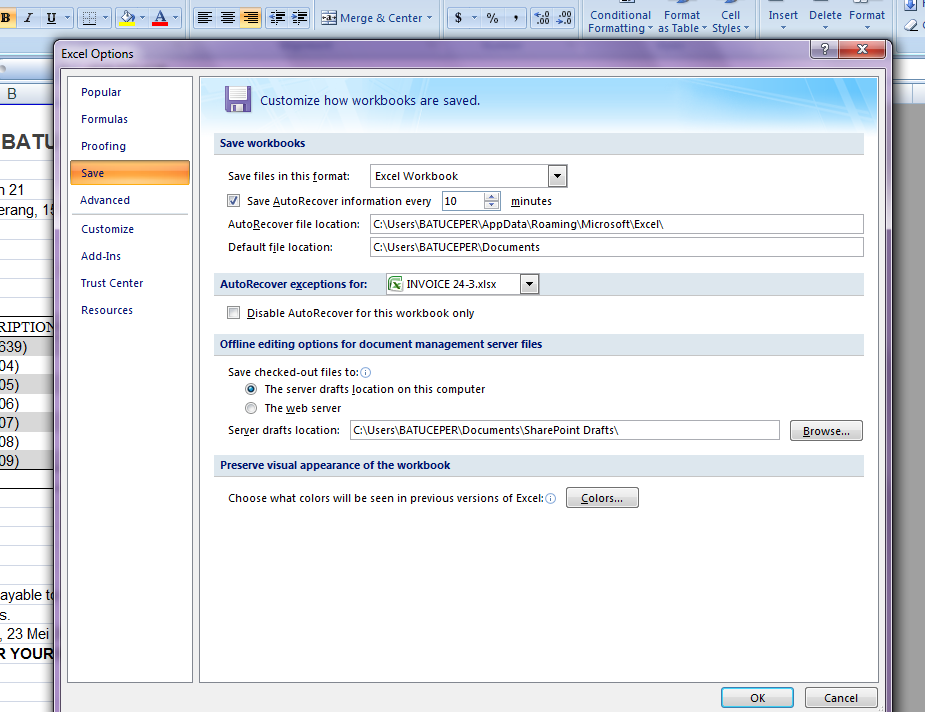This screenshot has height=712, width=925.
Task: Click the Browse button
Action: tap(826, 431)
